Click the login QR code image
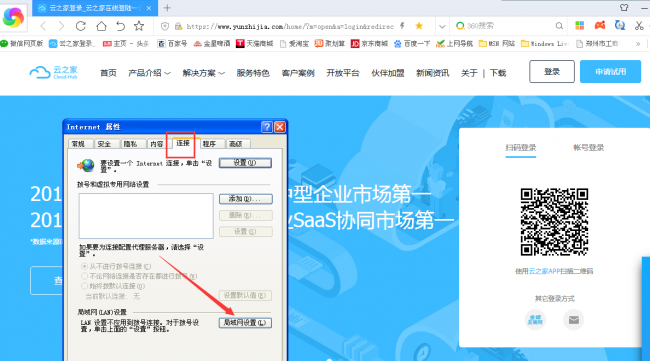Image resolution: width=650 pixels, height=361 pixels. 554,222
